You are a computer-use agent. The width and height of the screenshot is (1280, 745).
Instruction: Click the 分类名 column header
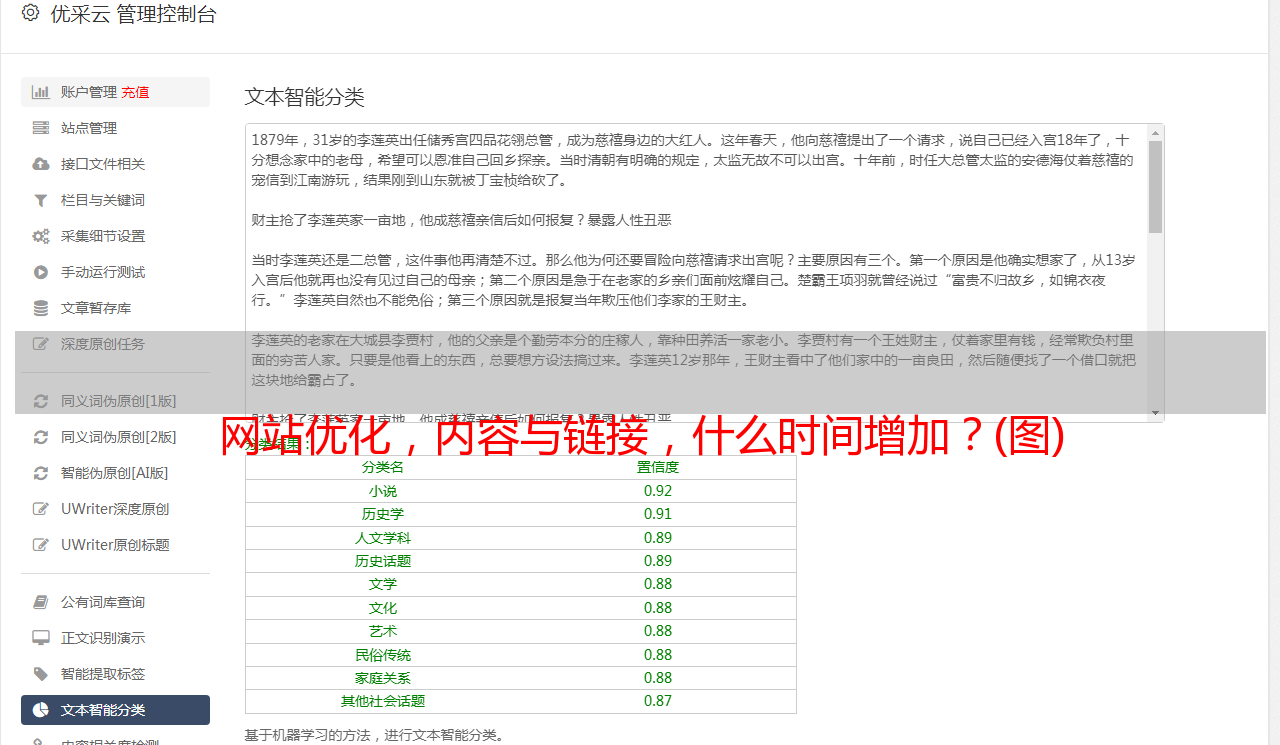(x=383, y=467)
